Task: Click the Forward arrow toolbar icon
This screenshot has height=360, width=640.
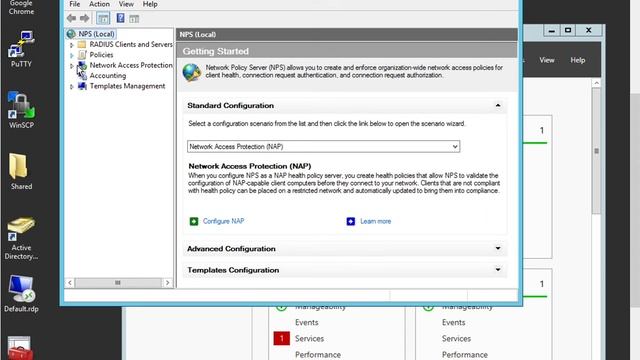Action: tap(84, 18)
